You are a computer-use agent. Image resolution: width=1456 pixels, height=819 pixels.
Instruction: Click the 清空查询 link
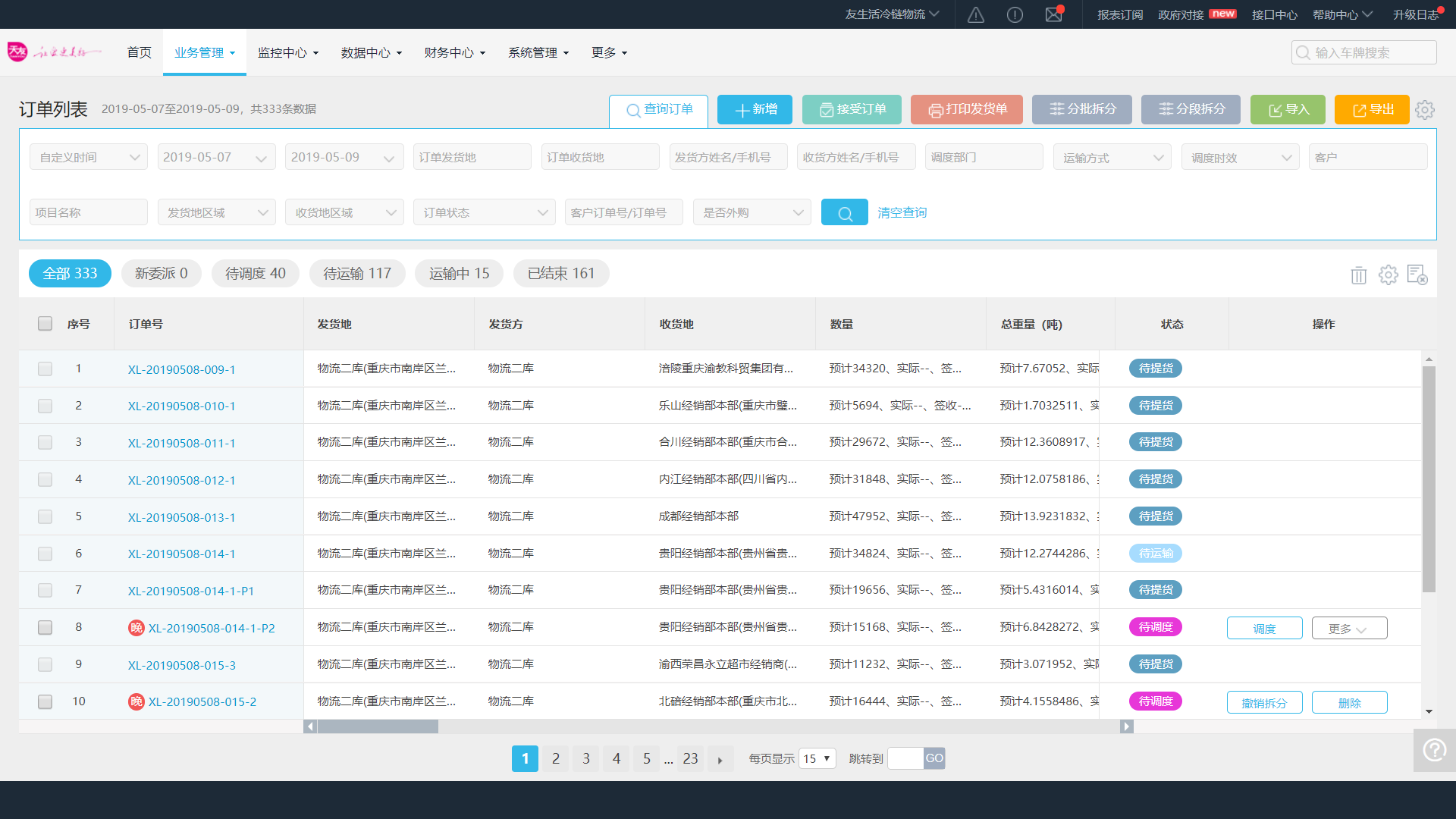(x=902, y=212)
